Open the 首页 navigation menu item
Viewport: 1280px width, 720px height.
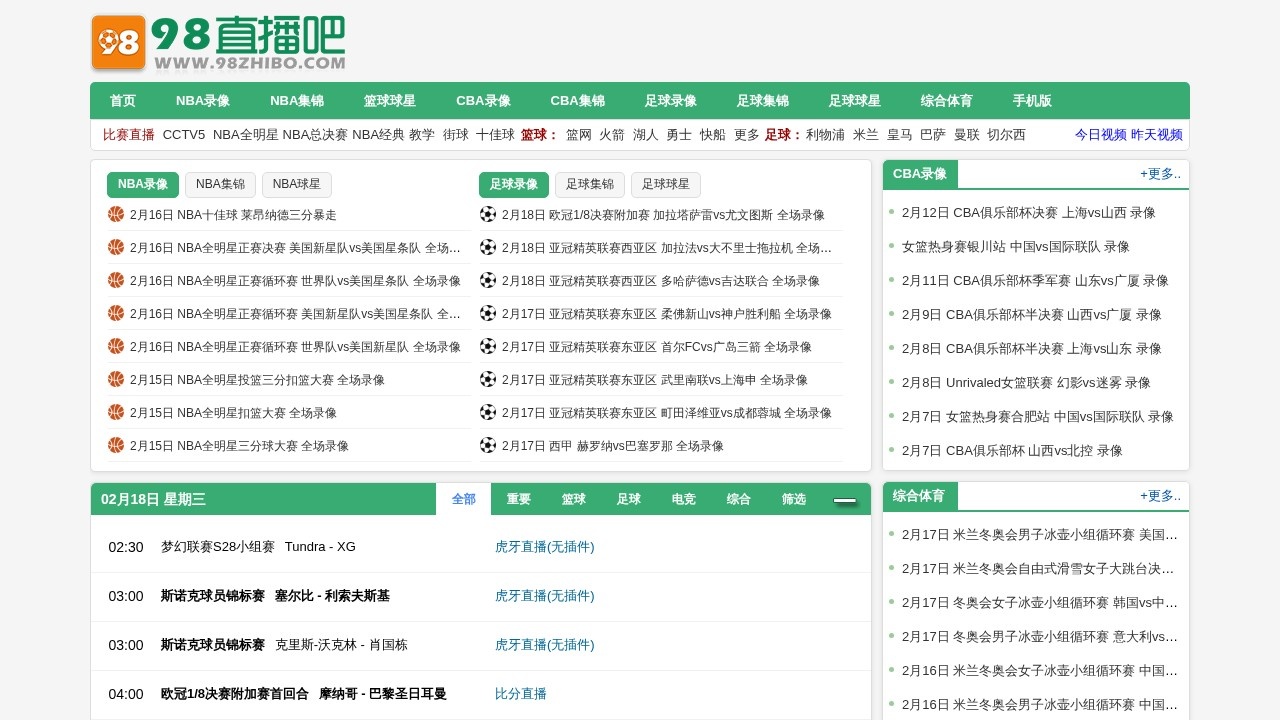click(122, 100)
